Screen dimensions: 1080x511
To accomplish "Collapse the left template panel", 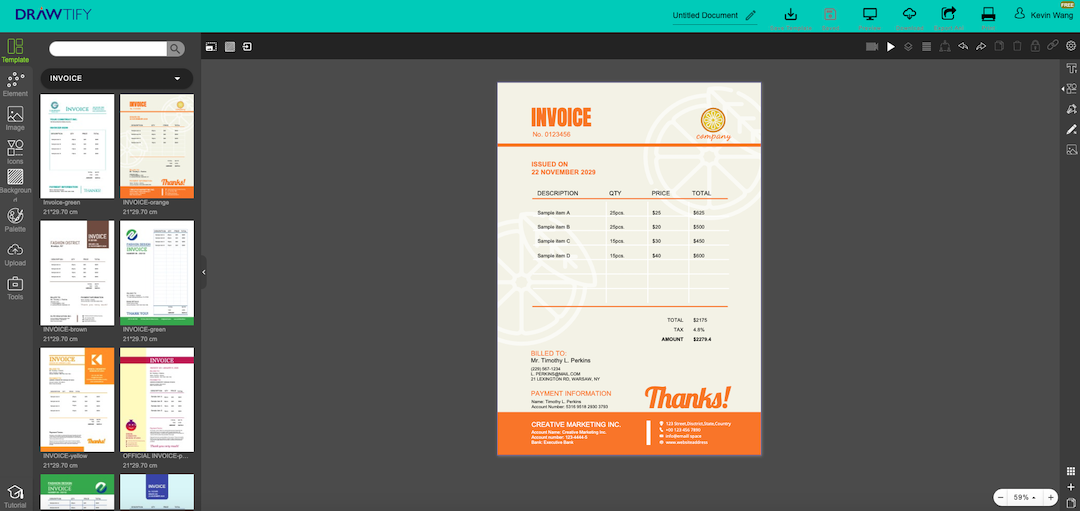I will click(x=203, y=273).
